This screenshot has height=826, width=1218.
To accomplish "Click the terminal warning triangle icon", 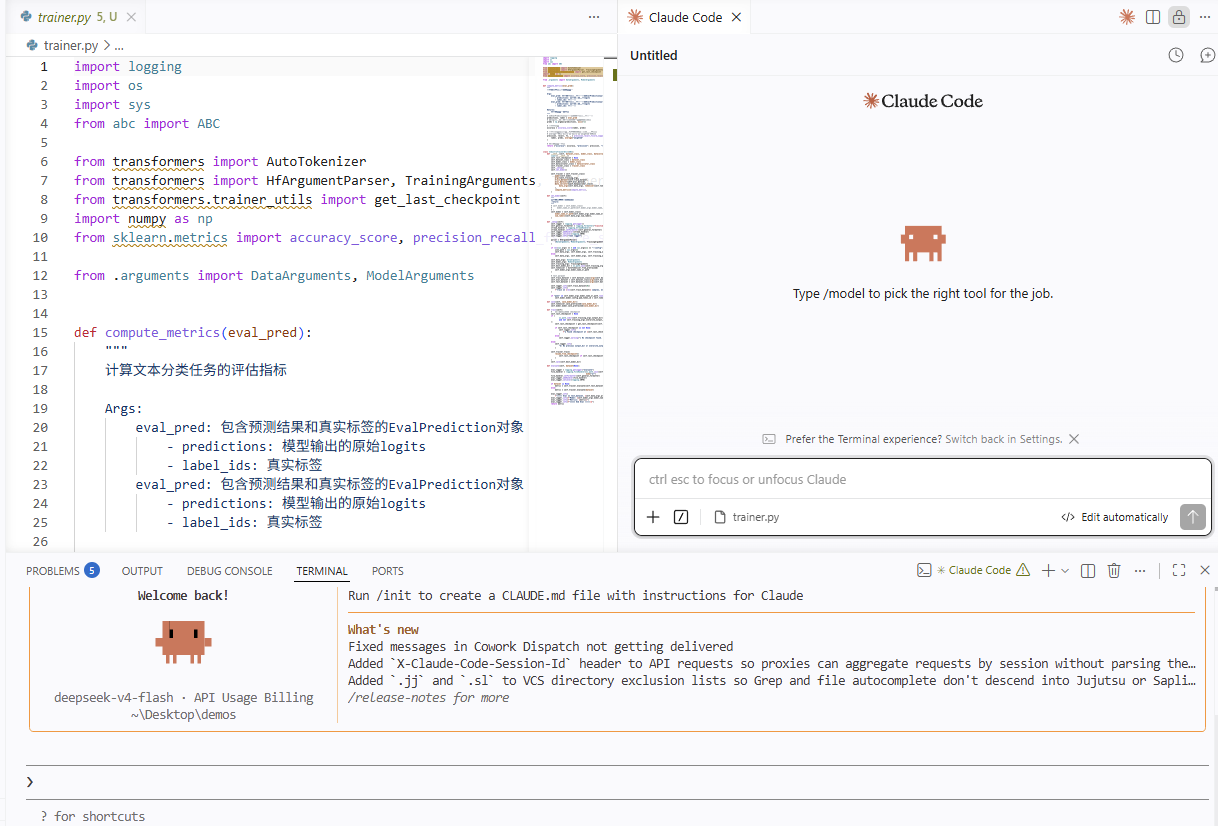I will (1023, 570).
